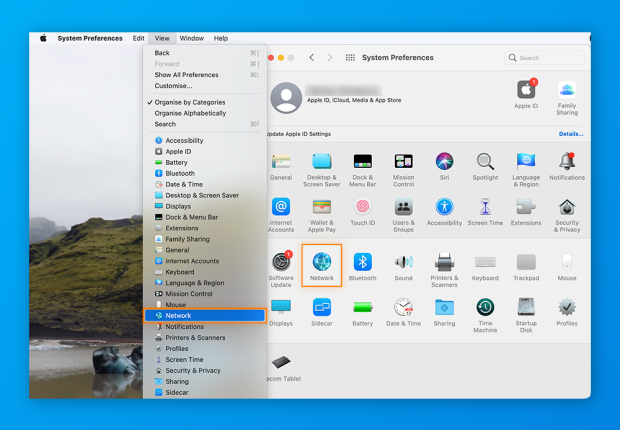Click the Search field in toolbar
The height and width of the screenshot is (430, 620).
point(544,58)
